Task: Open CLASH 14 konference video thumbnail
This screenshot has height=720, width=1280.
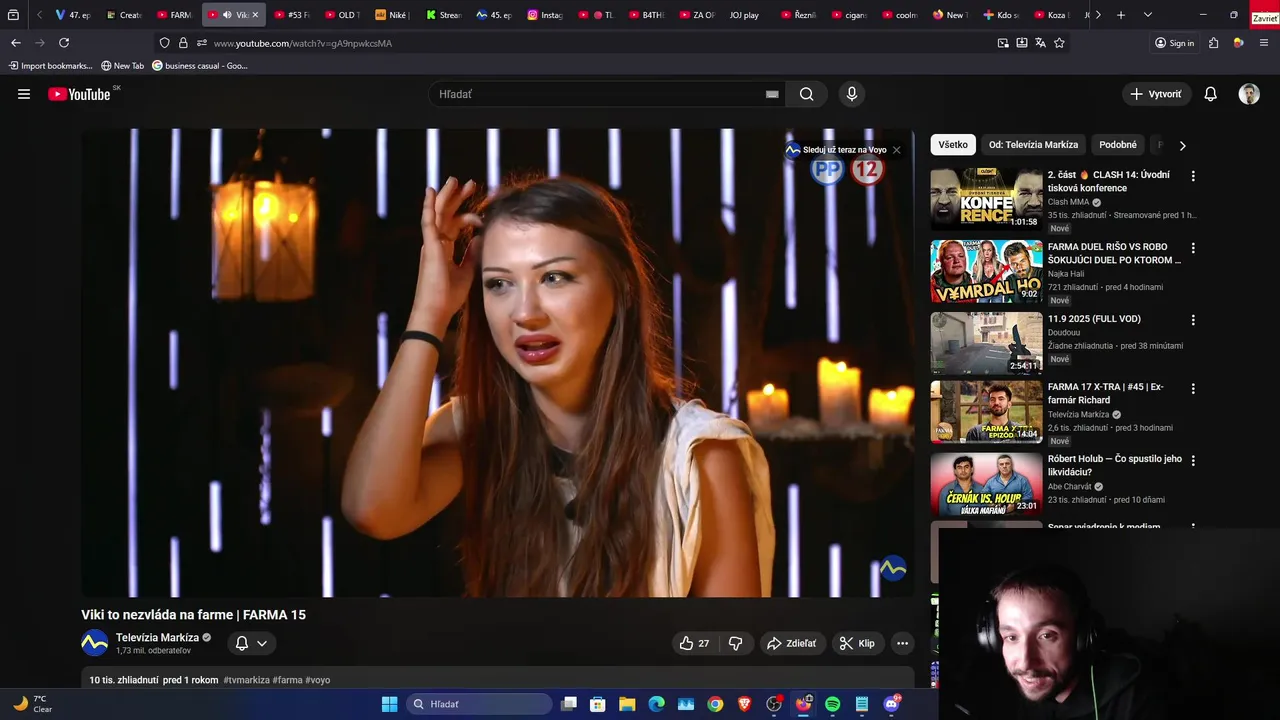Action: (986, 199)
